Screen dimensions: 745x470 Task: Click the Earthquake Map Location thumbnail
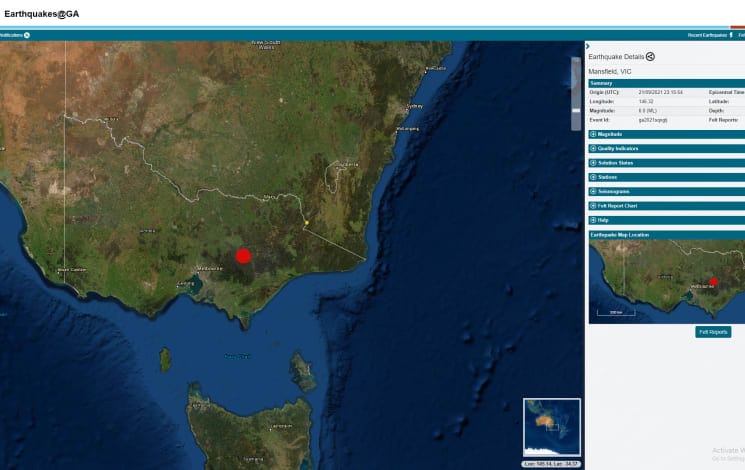tap(667, 281)
